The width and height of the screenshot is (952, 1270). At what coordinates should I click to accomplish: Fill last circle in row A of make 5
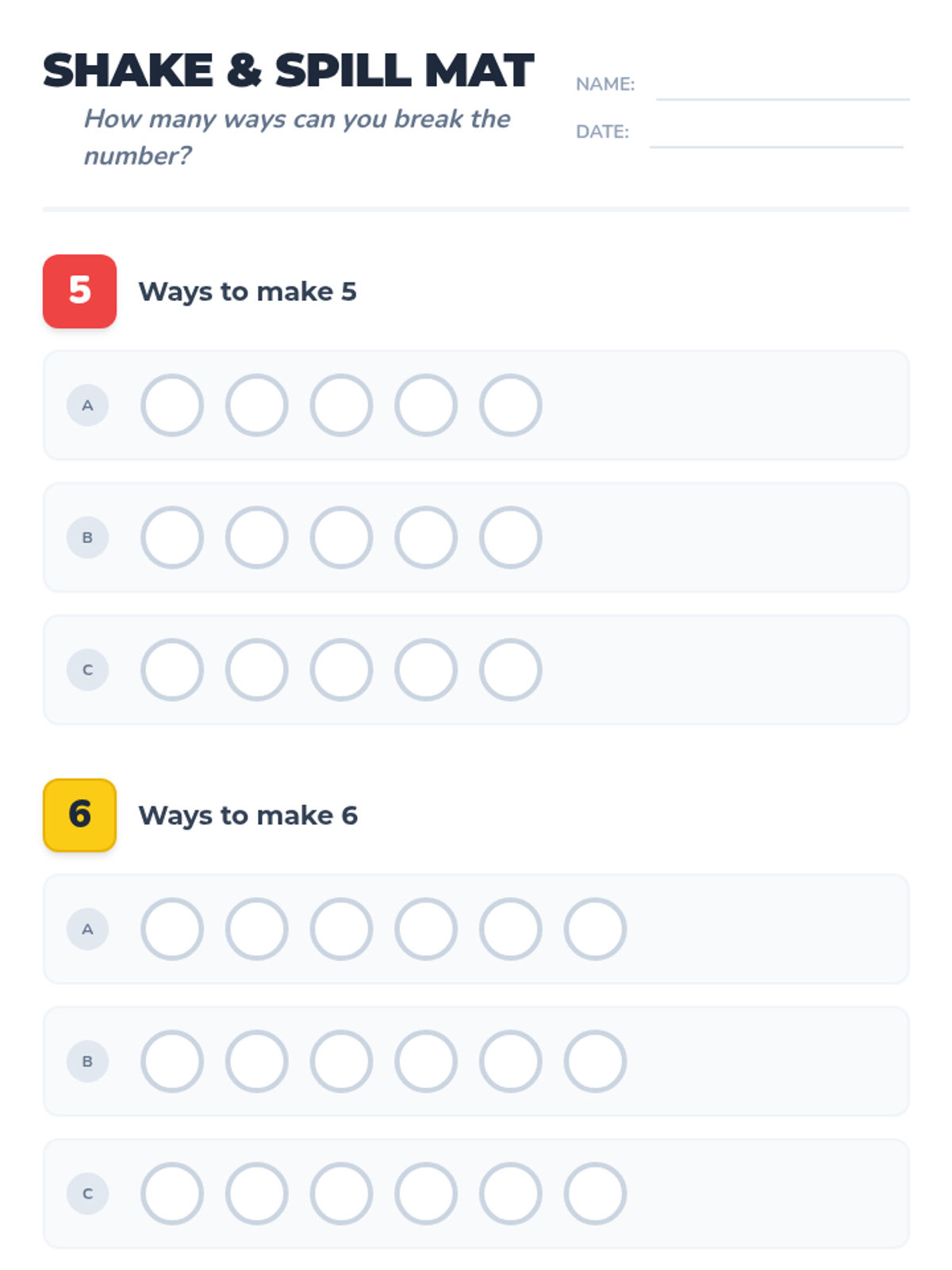(511, 405)
